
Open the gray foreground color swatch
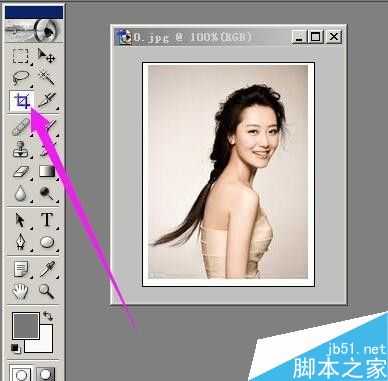(26, 325)
